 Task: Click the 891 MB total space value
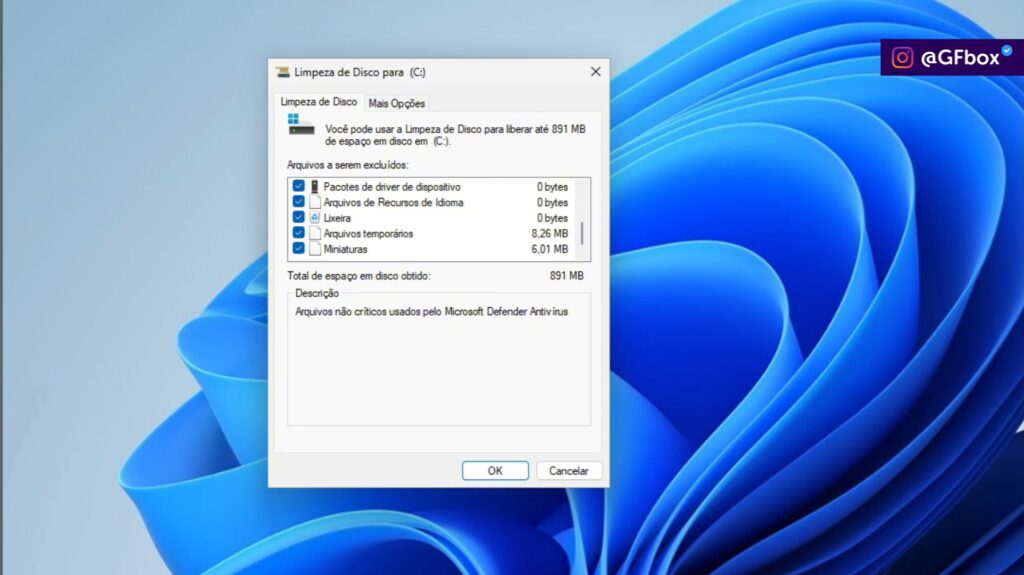(x=566, y=276)
